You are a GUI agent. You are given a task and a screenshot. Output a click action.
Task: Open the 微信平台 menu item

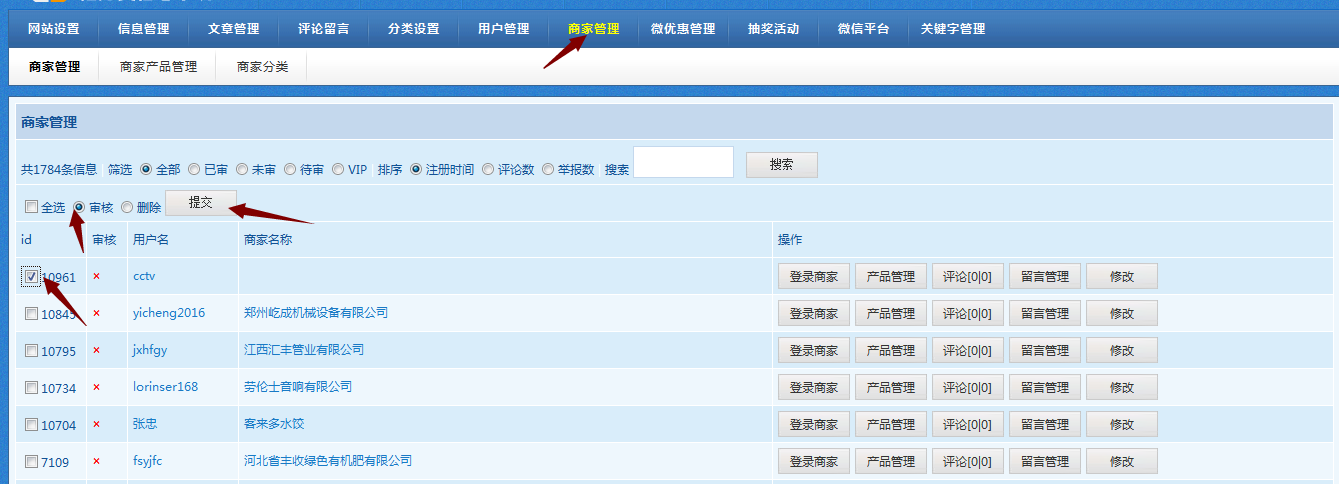tap(863, 29)
